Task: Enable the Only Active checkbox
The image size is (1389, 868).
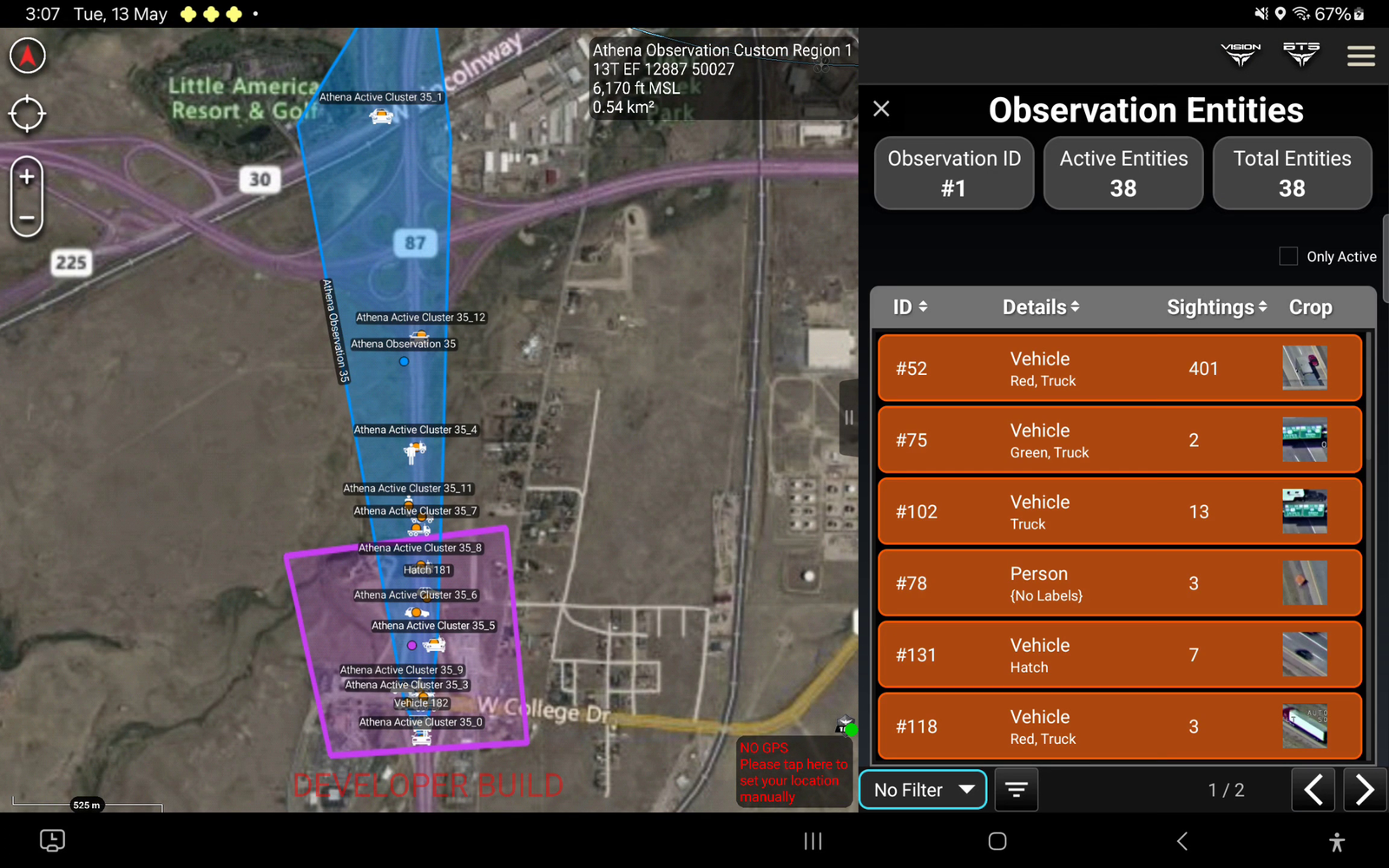Action: 1288,255
